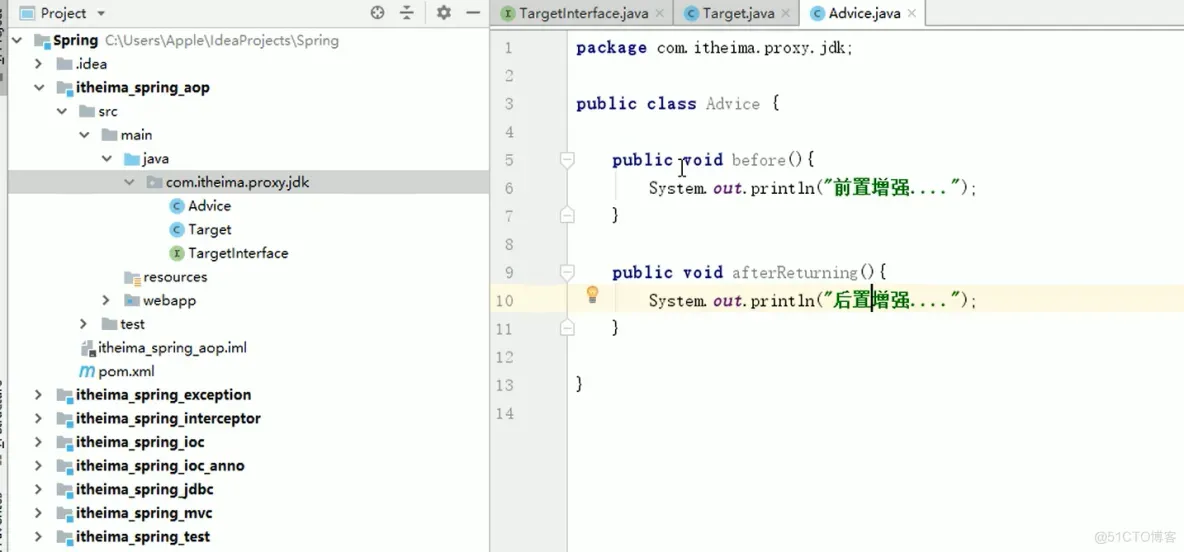Click the locate/scroll-from-source target icon

click(378, 12)
